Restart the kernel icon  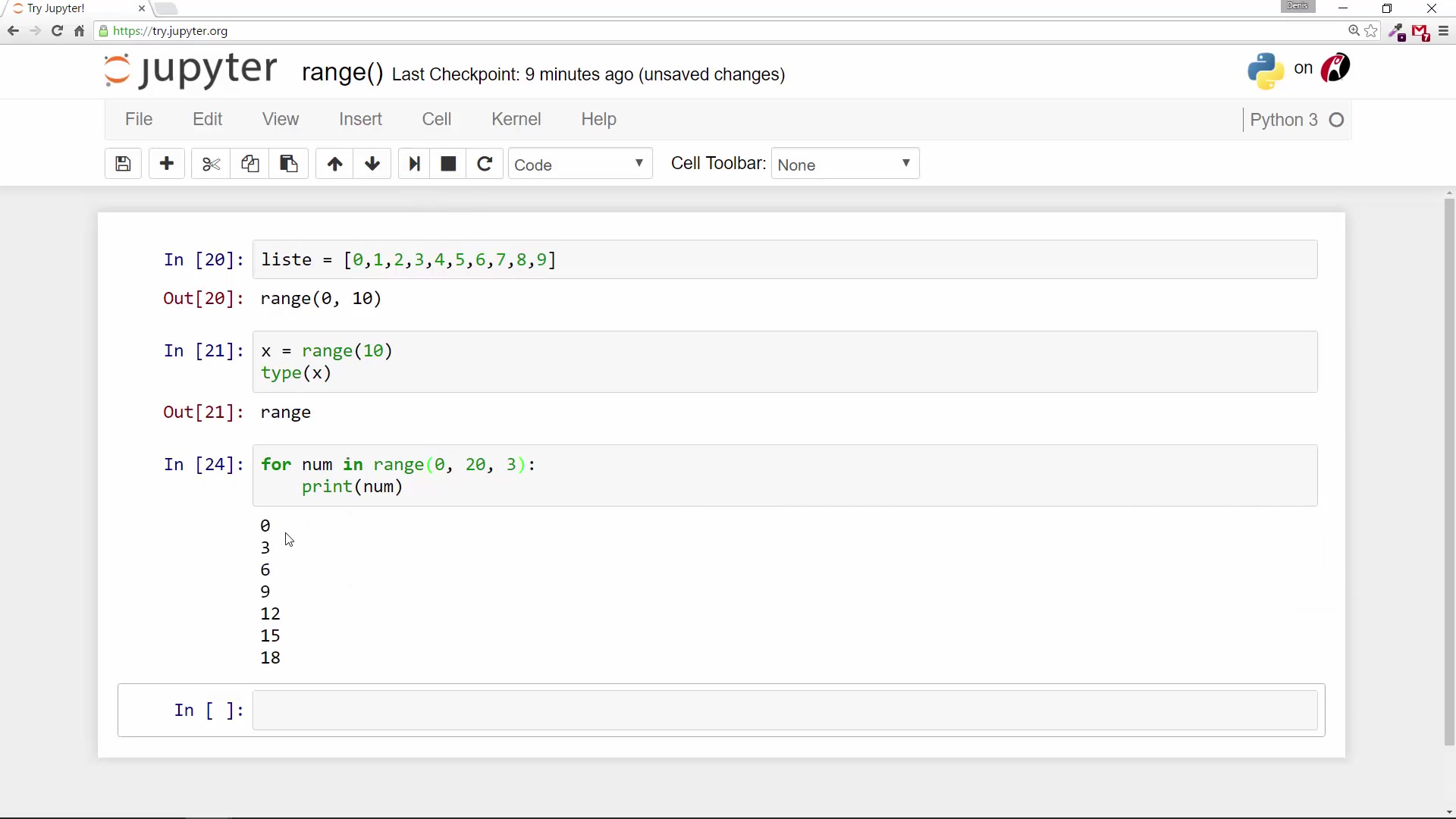click(x=485, y=164)
